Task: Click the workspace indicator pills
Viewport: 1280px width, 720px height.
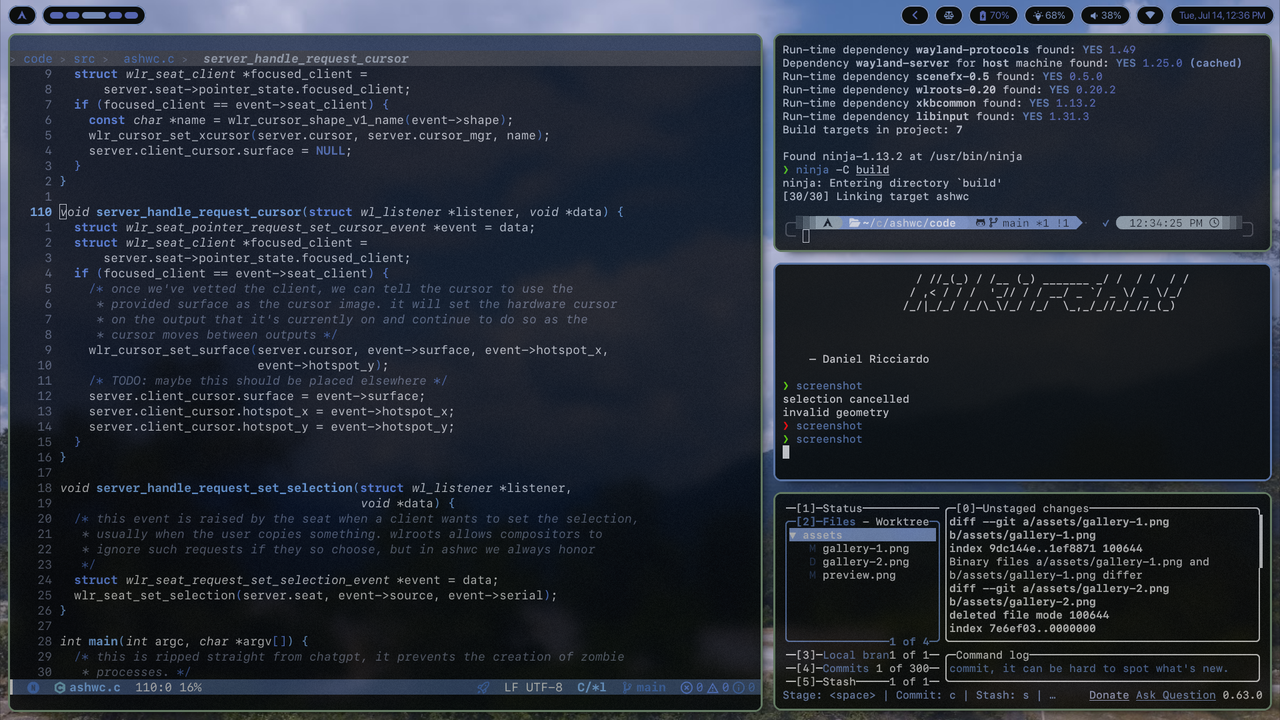Action: pos(94,15)
